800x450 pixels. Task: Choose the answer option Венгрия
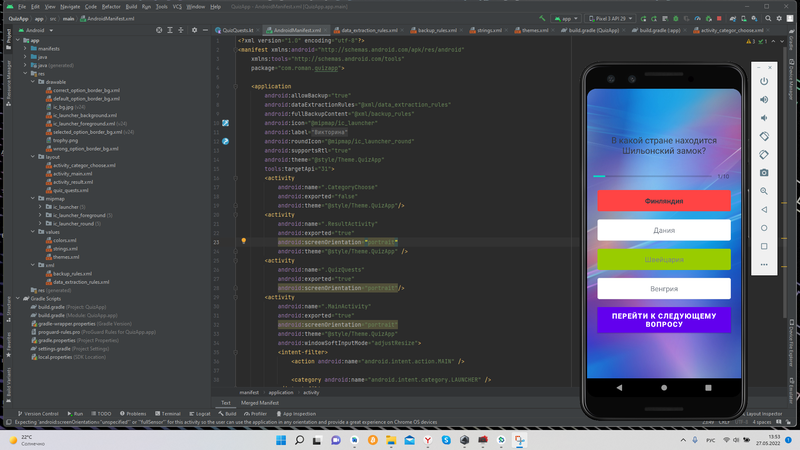click(664, 288)
